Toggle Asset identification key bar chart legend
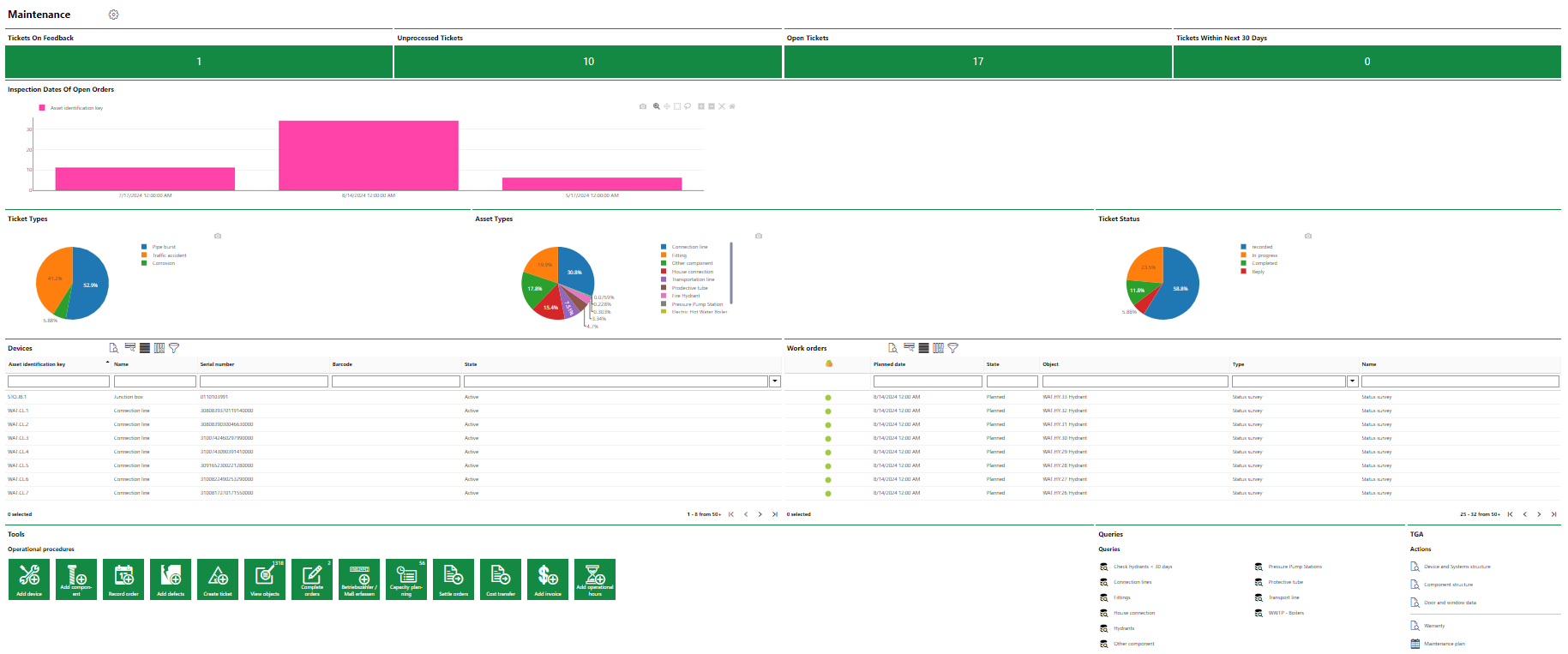1568x654 pixels. click(x=75, y=108)
